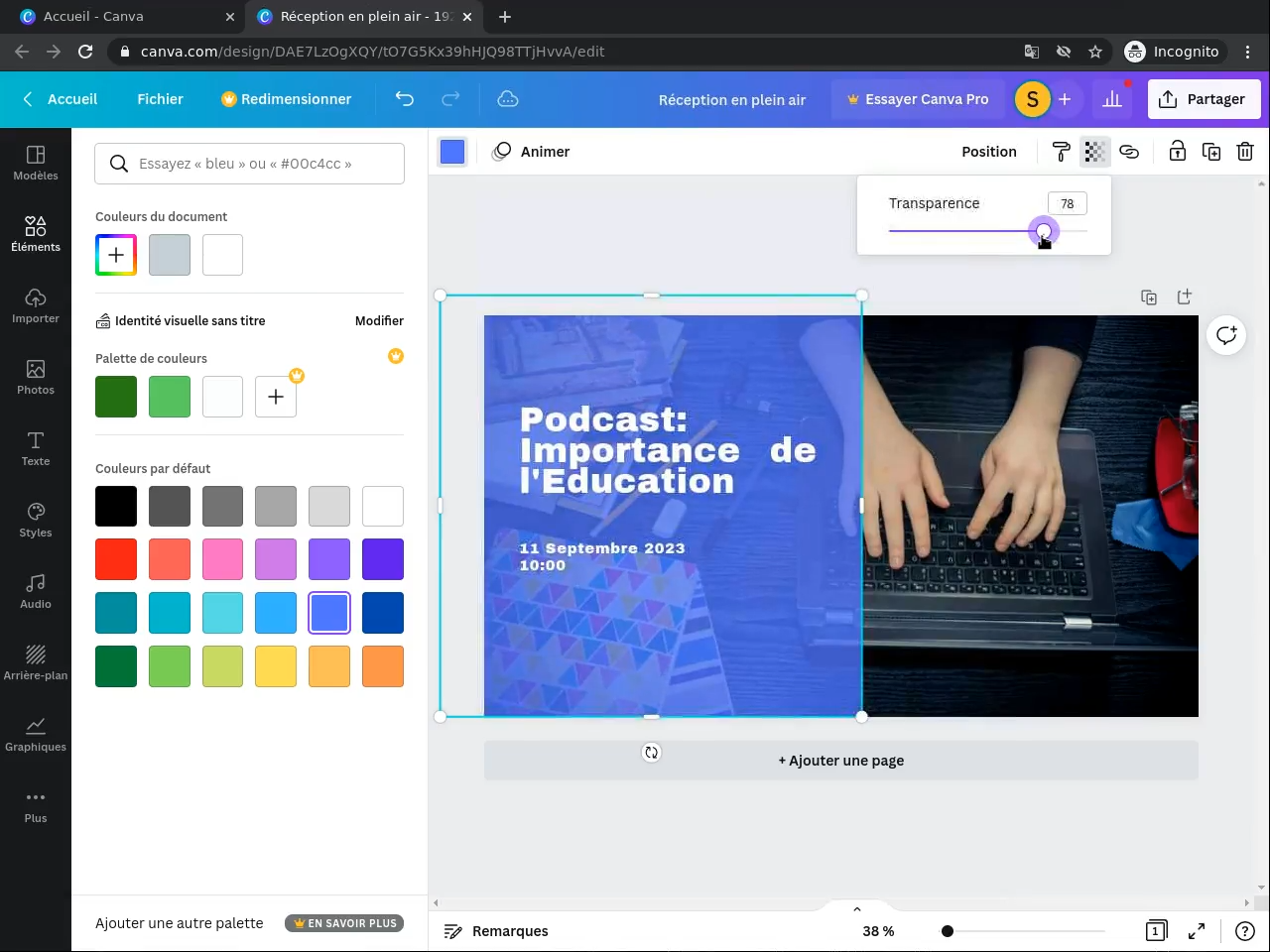Select the dark blue default color swatch

coord(383,613)
